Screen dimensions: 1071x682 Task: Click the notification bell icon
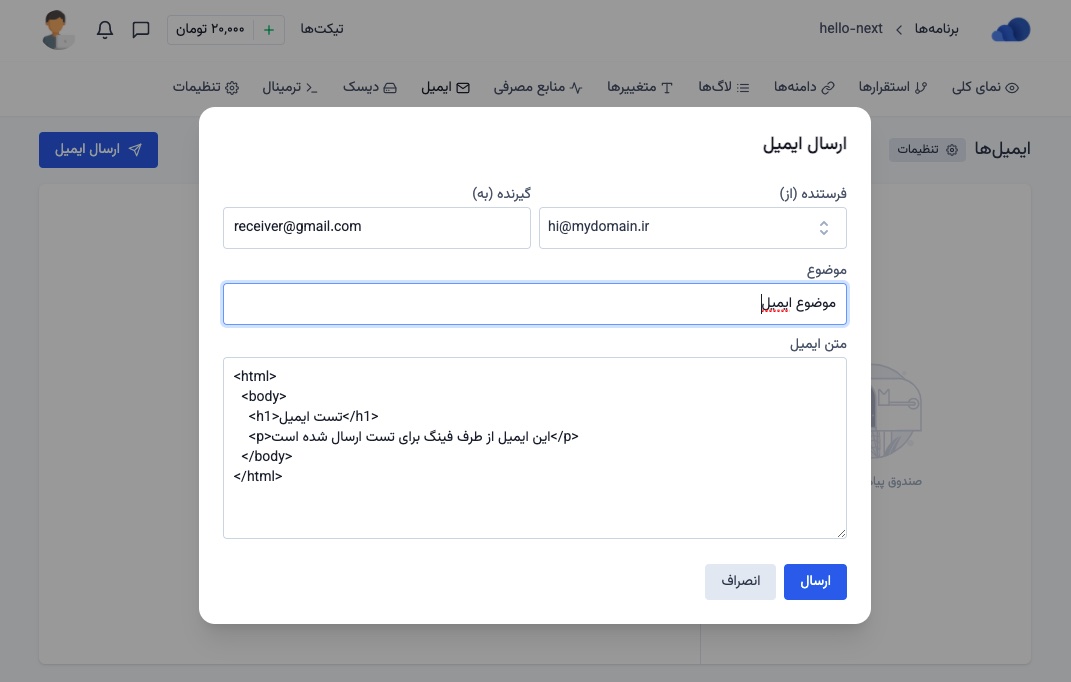click(105, 30)
